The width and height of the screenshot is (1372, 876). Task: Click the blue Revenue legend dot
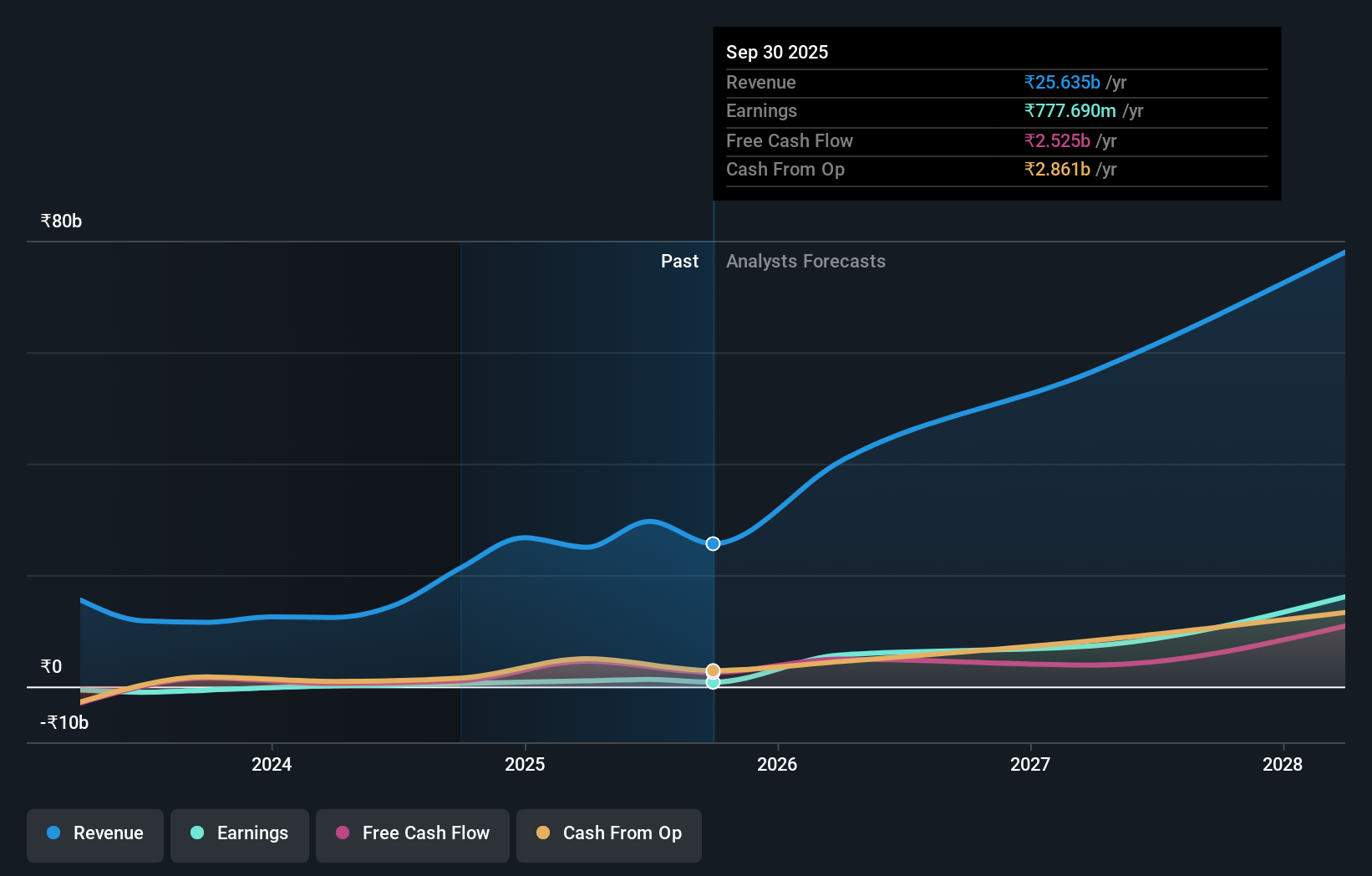pos(52,833)
